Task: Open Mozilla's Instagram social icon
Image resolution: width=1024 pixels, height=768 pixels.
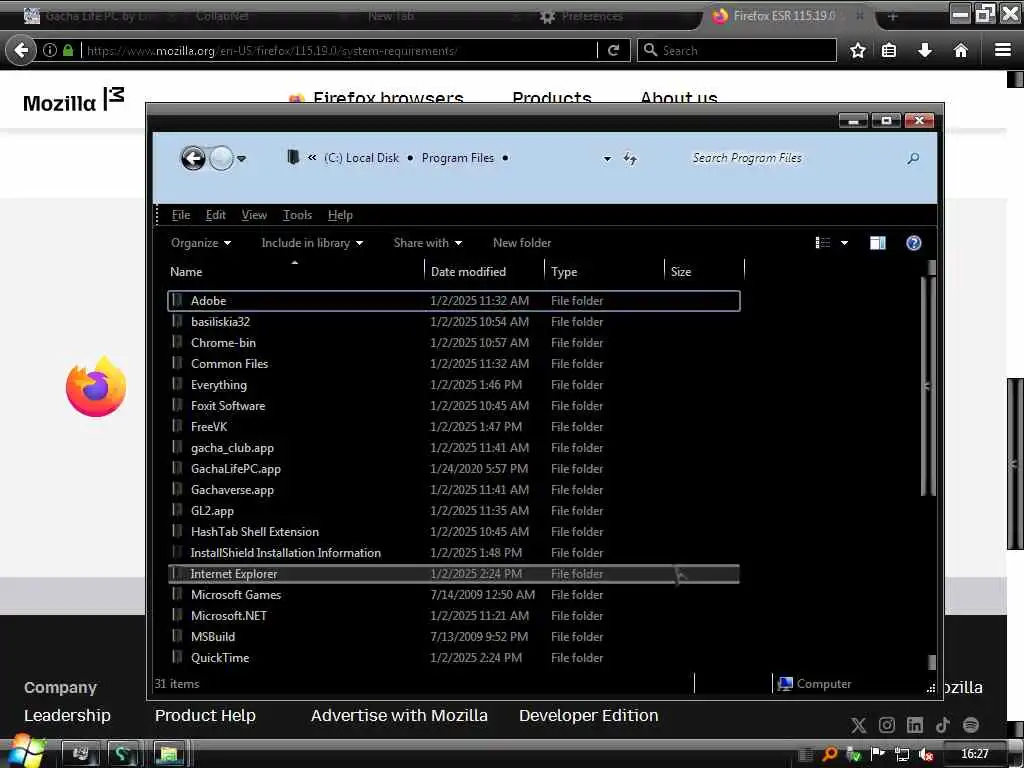Action: click(887, 725)
